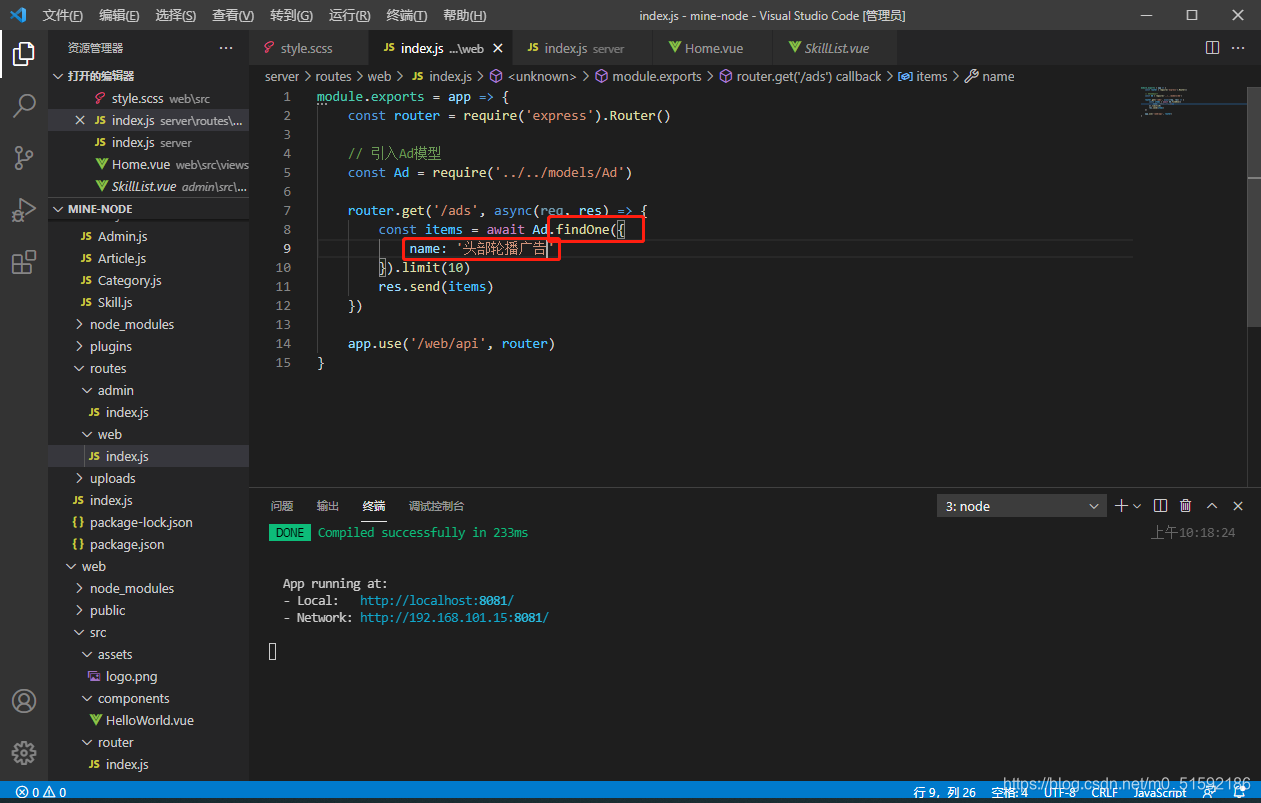Click the line and column indicator 行 9
The height and width of the screenshot is (803, 1261).
(x=944, y=792)
